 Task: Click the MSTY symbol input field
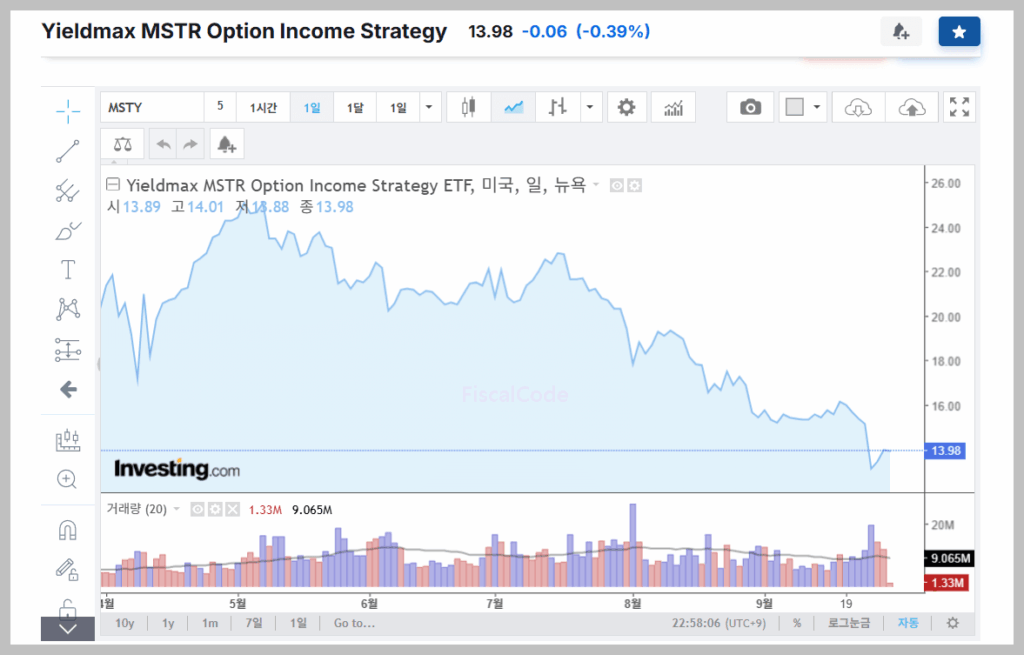[152, 107]
